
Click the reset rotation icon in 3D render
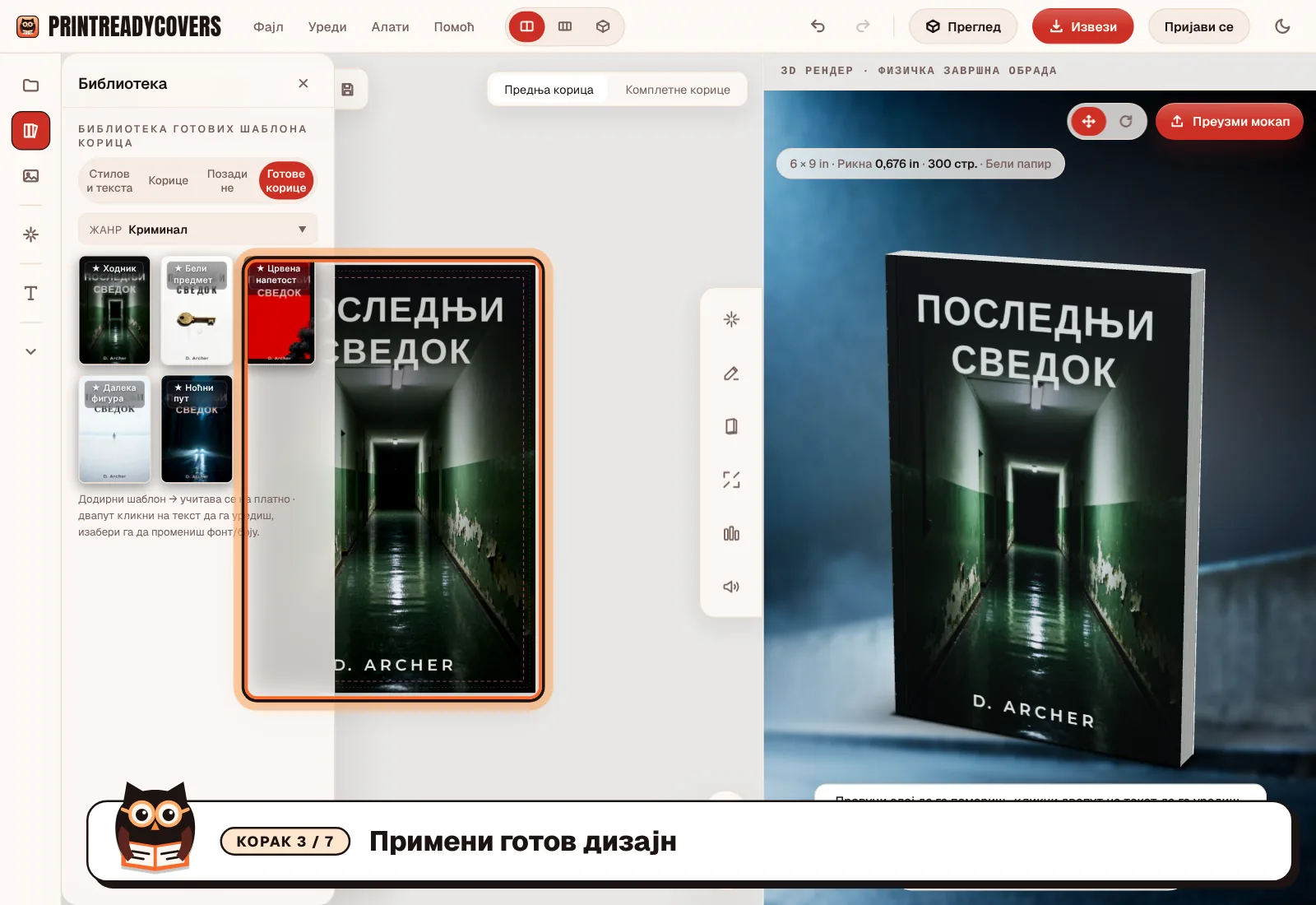pos(1126,122)
